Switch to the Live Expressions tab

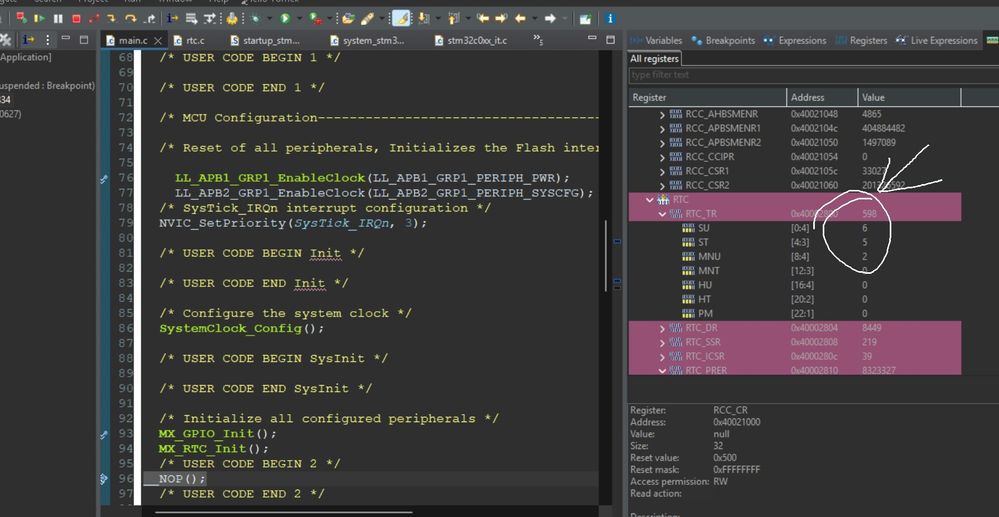tap(936, 40)
